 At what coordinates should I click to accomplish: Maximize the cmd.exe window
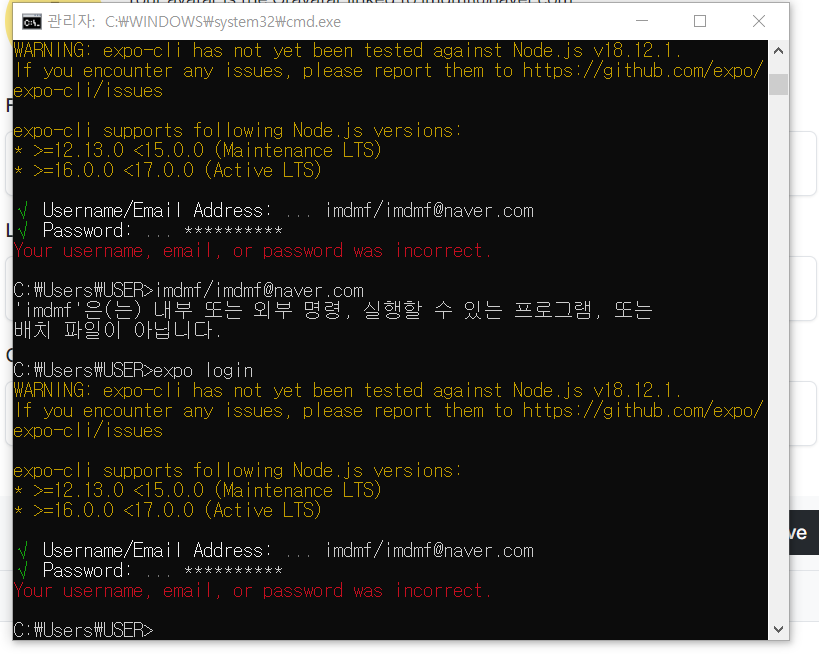click(700, 21)
